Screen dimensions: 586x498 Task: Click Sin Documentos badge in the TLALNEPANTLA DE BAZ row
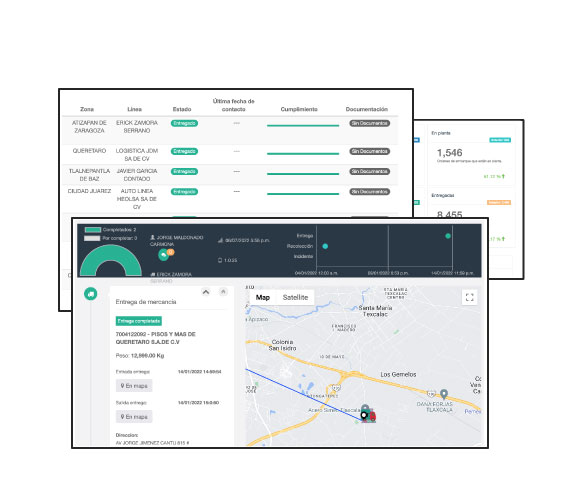click(370, 171)
